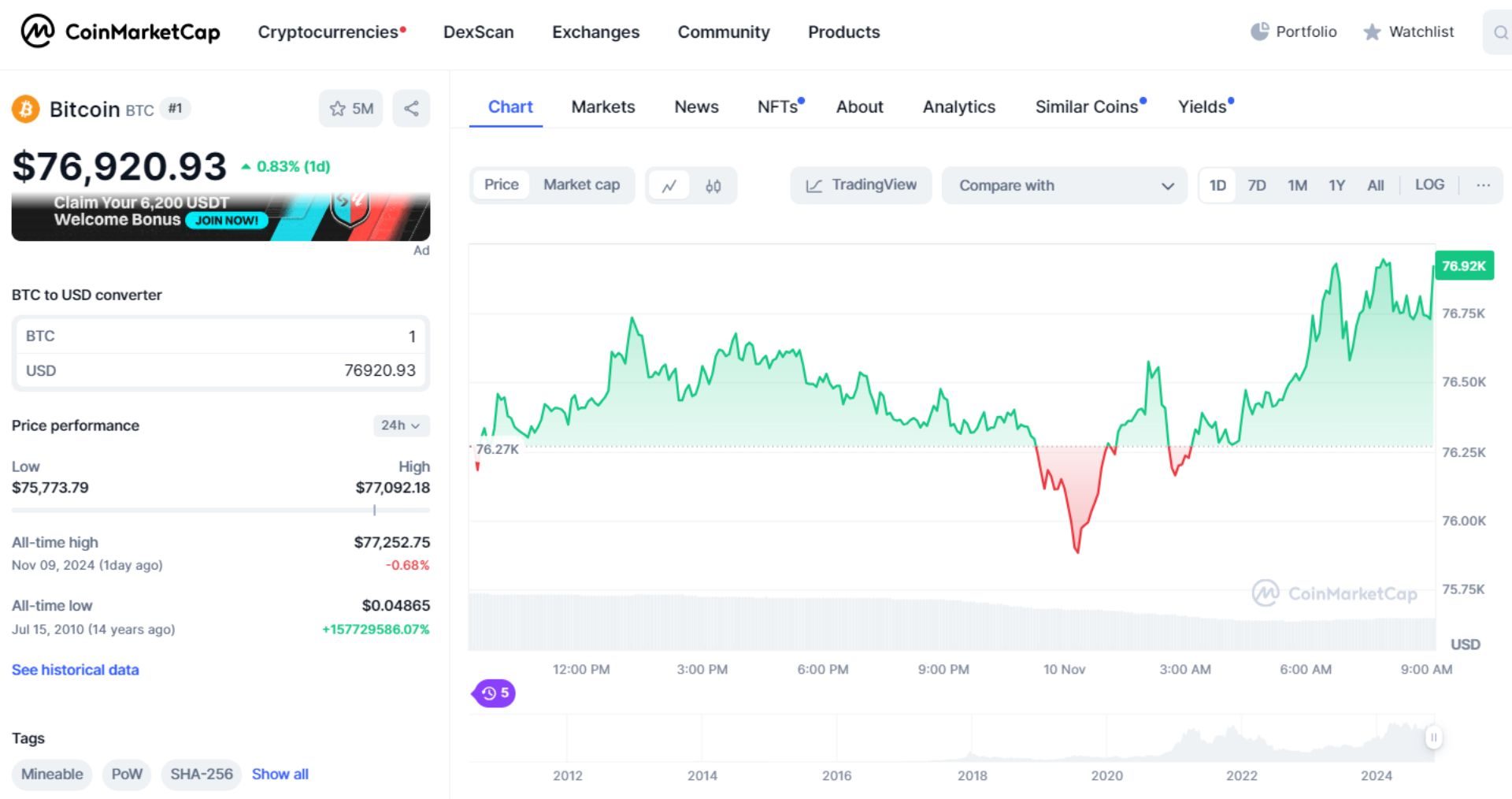Image resolution: width=1512 pixels, height=799 pixels.
Task: Switch to the Markets tab
Action: pos(602,106)
